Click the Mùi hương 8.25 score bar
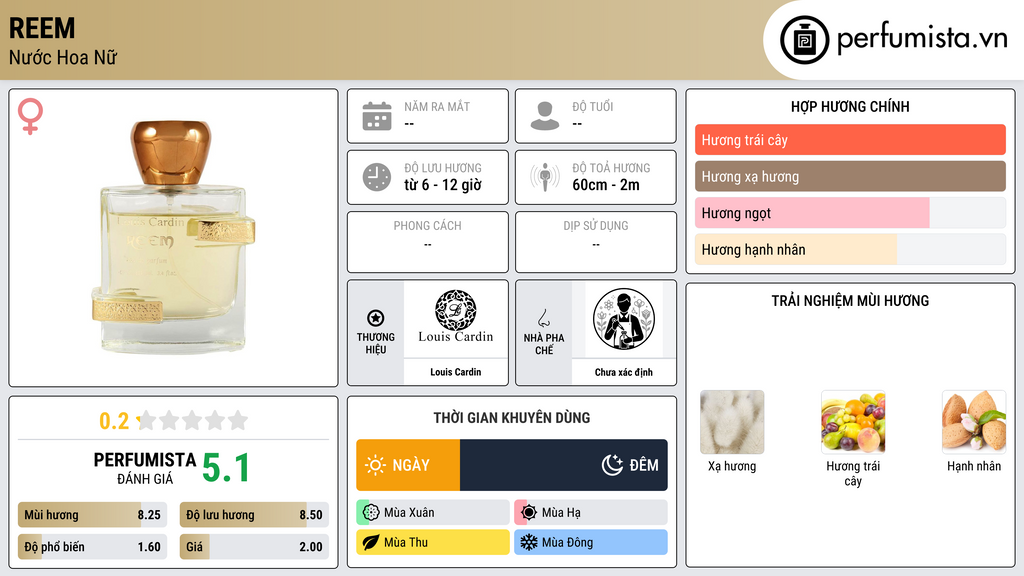Viewport: 1024px width, 576px height. (x=92, y=515)
